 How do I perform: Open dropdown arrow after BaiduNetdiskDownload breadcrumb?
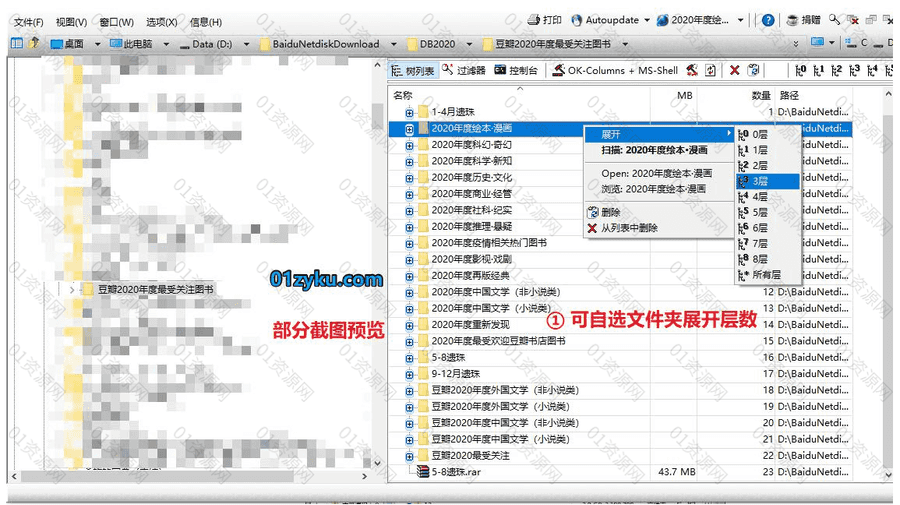pos(393,44)
